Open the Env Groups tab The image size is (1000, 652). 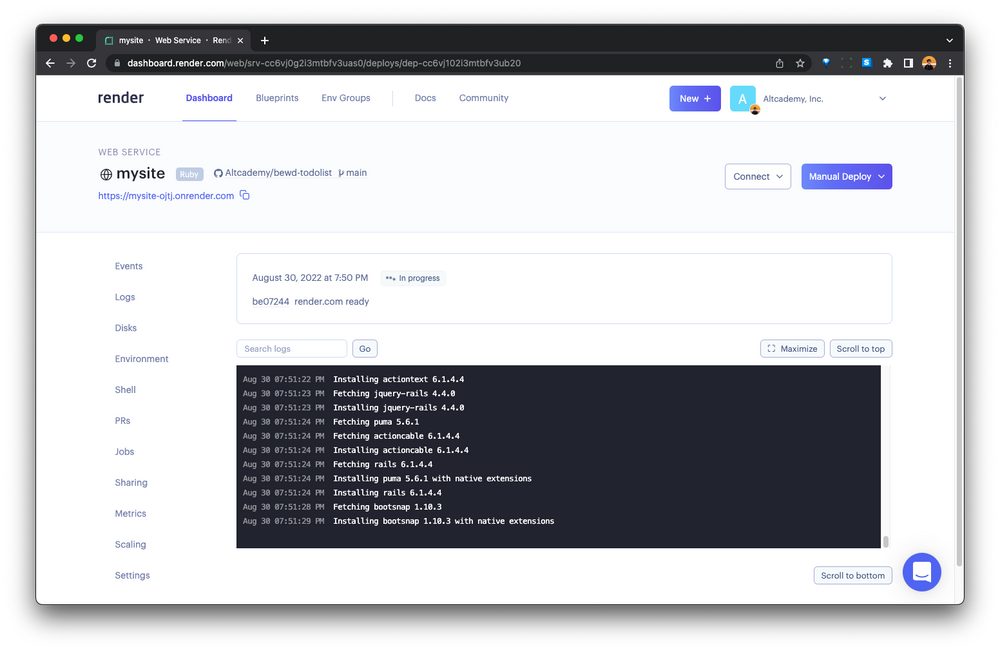click(346, 98)
